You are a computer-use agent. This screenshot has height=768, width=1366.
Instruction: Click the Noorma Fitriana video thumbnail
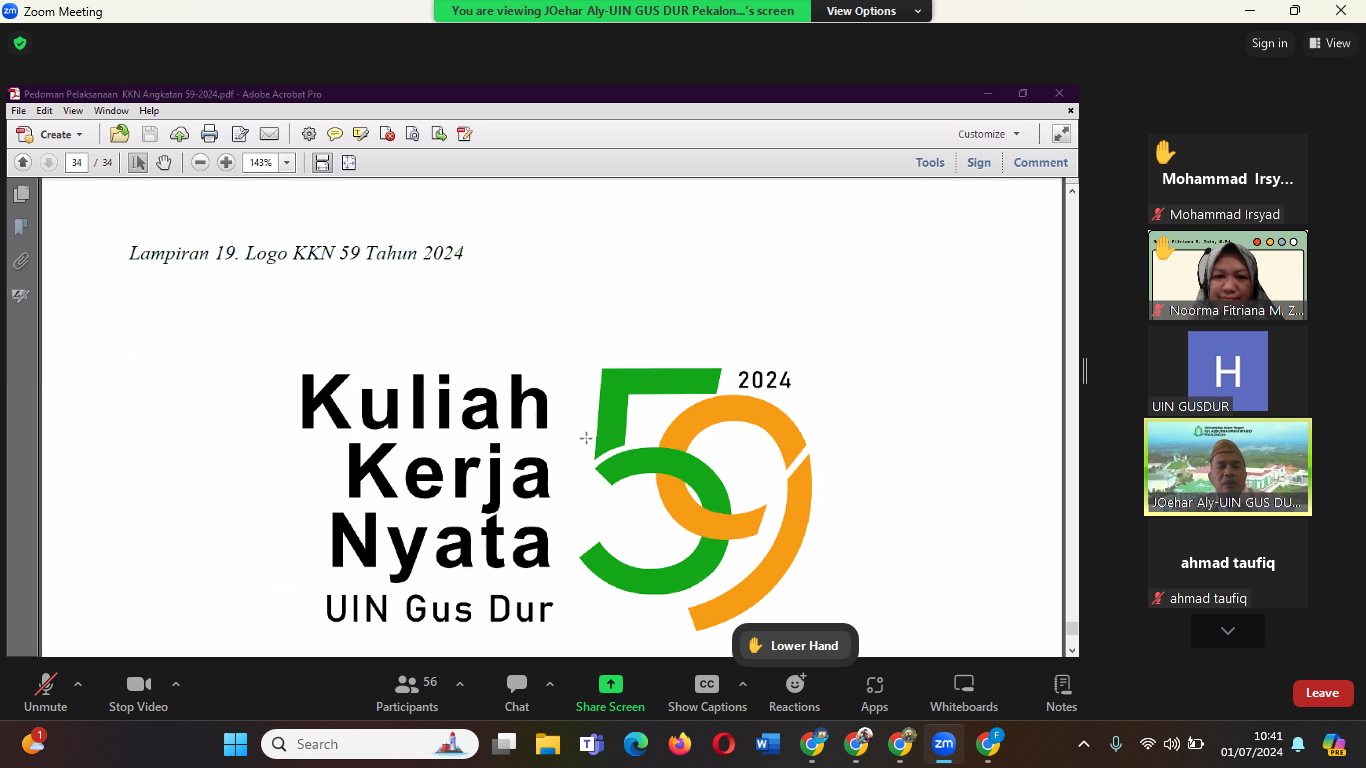tap(1227, 275)
